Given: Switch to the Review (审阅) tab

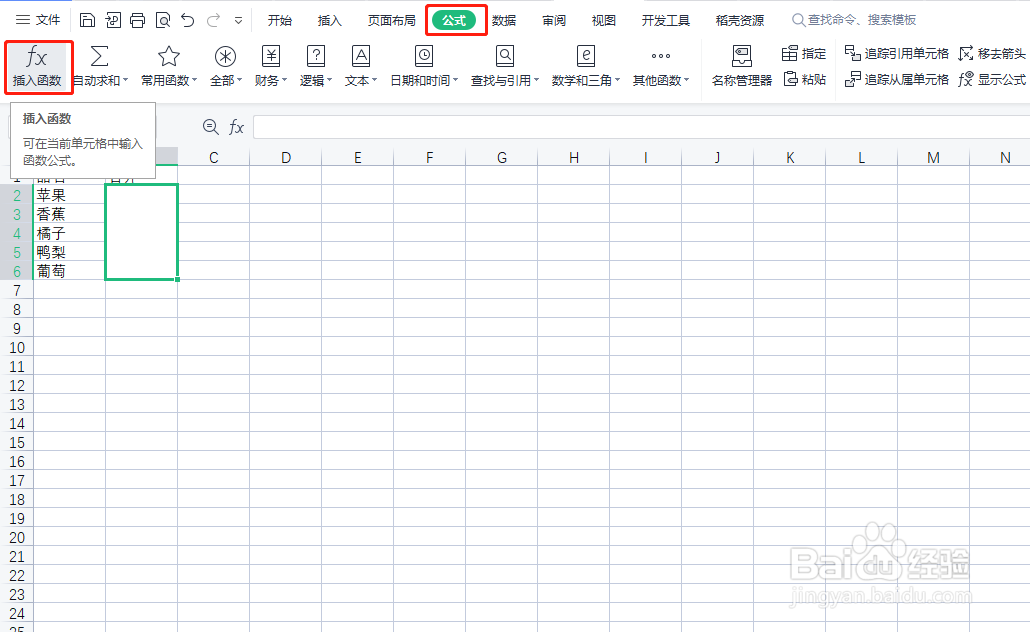Looking at the screenshot, I should [554, 20].
